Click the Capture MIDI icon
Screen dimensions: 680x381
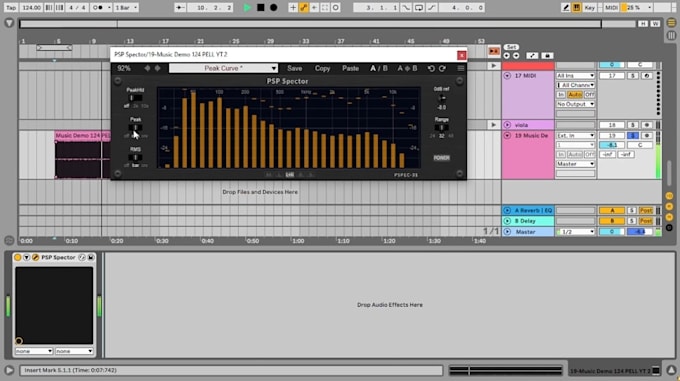point(325,7)
